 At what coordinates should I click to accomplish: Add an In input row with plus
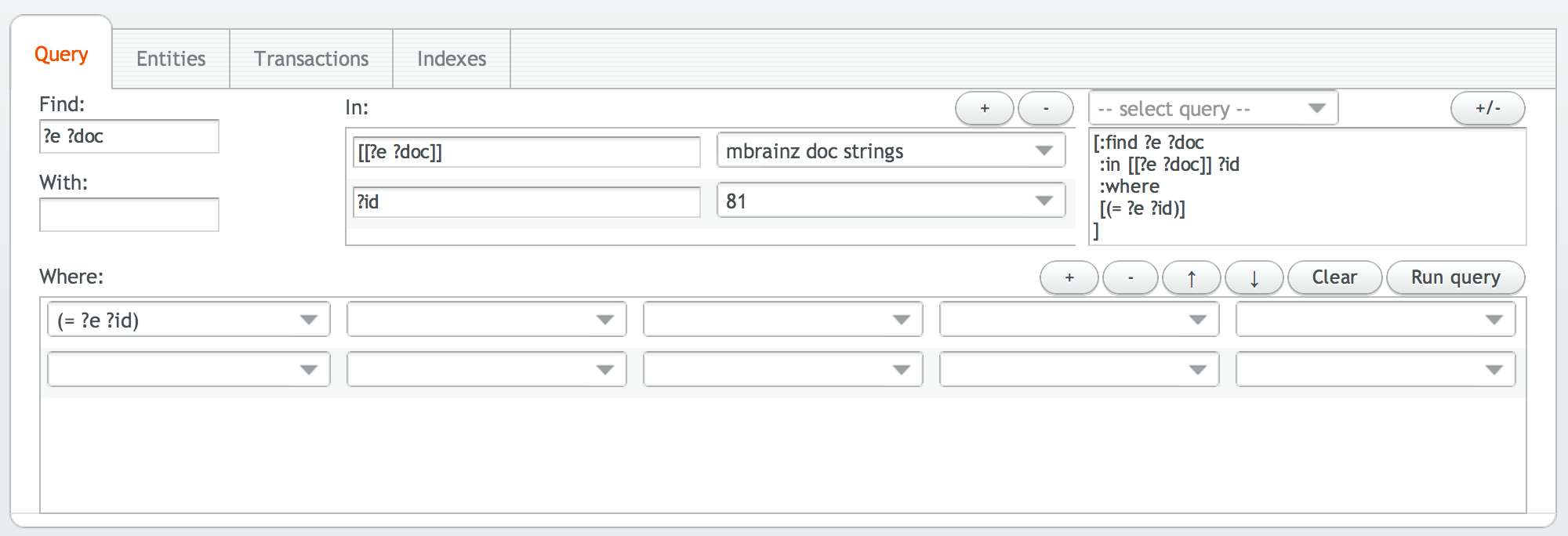click(x=985, y=108)
